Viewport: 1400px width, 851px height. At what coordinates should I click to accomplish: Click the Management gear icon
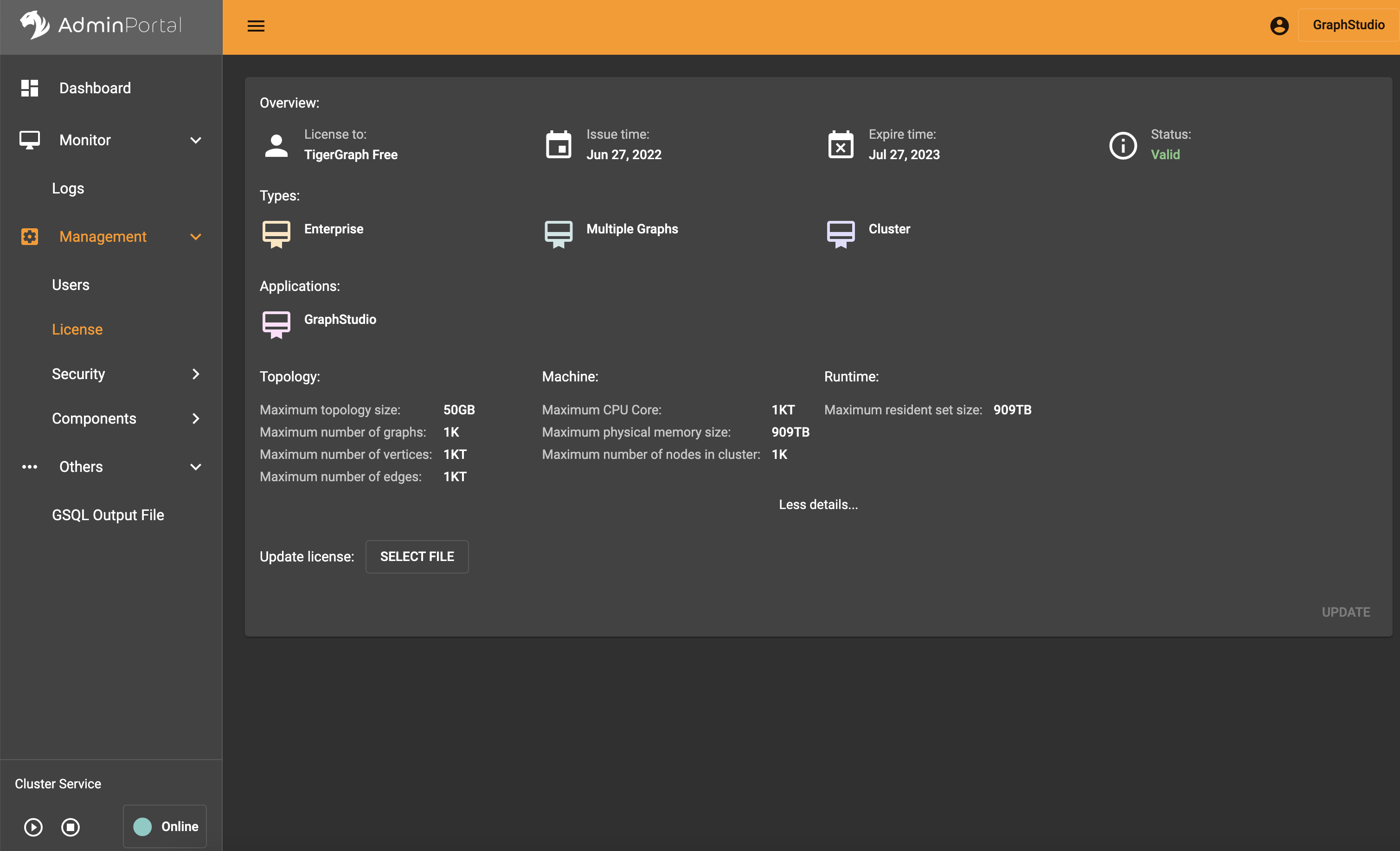(30, 237)
